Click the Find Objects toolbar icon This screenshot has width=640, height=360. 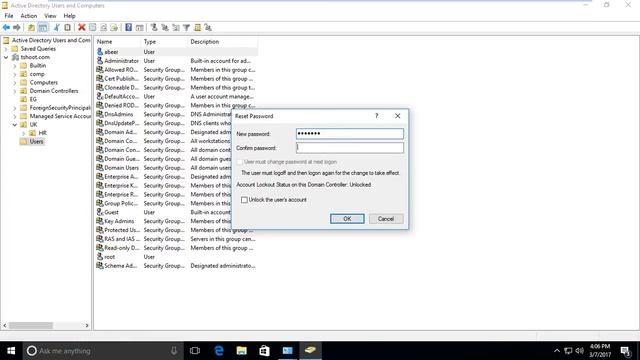(x=198, y=27)
